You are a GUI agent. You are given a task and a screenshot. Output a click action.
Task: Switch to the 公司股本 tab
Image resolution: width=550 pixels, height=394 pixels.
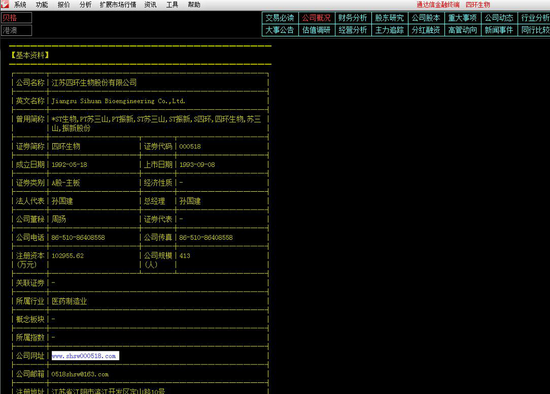click(426, 18)
